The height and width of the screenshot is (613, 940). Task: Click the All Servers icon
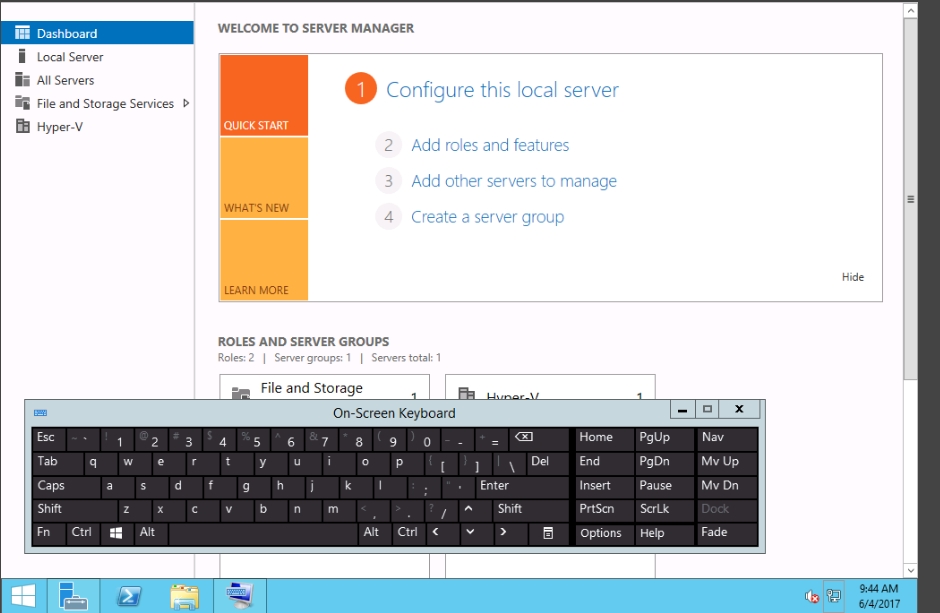[22, 80]
